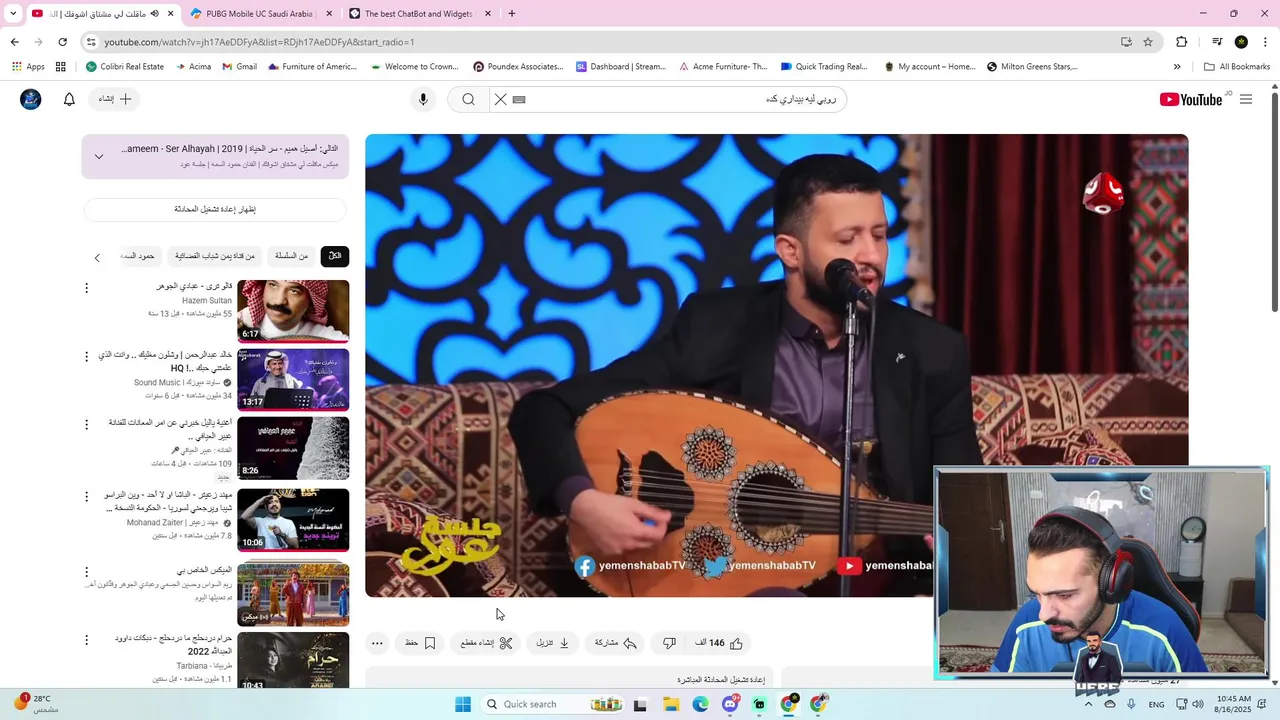
Task: Open Windows Start menu
Action: tap(463, 704)
